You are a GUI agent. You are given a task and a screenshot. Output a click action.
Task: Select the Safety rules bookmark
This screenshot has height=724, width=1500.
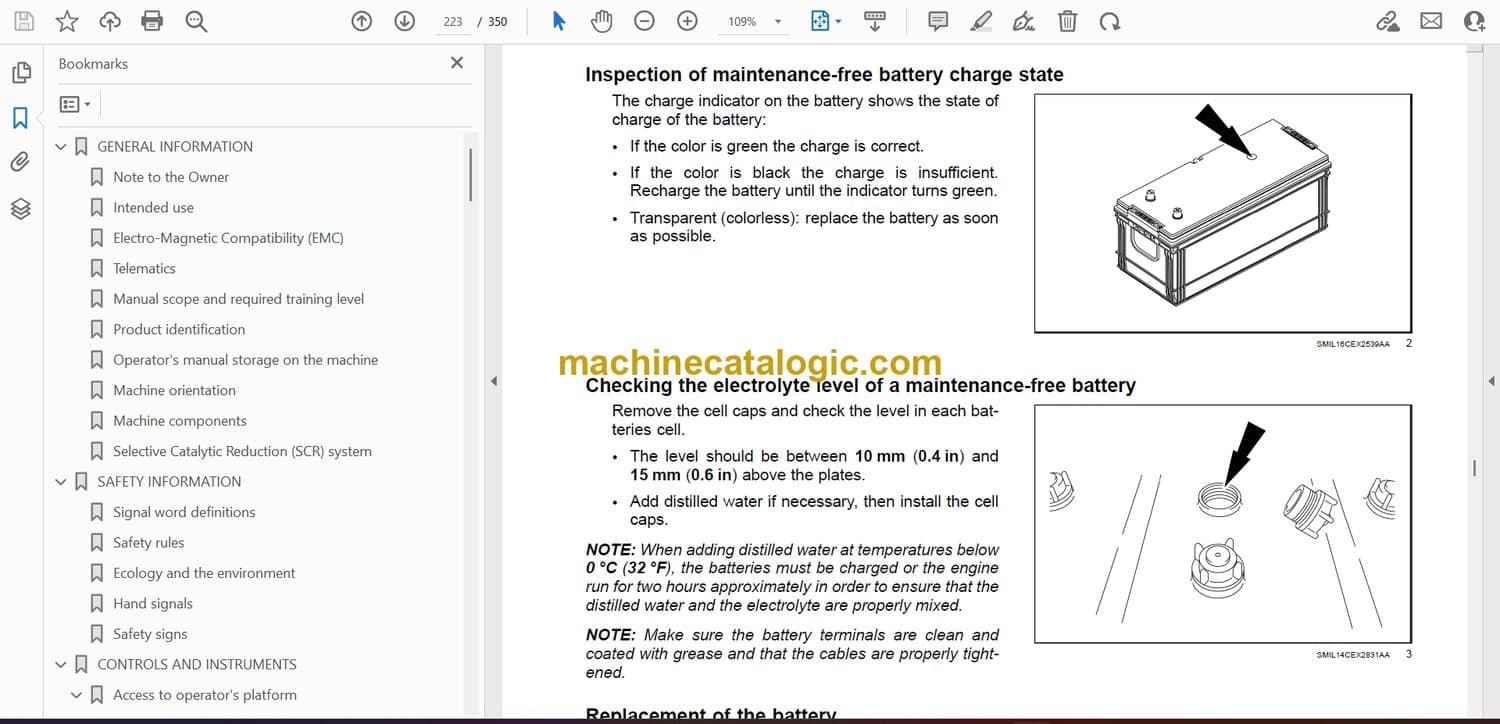pos(148,543)
